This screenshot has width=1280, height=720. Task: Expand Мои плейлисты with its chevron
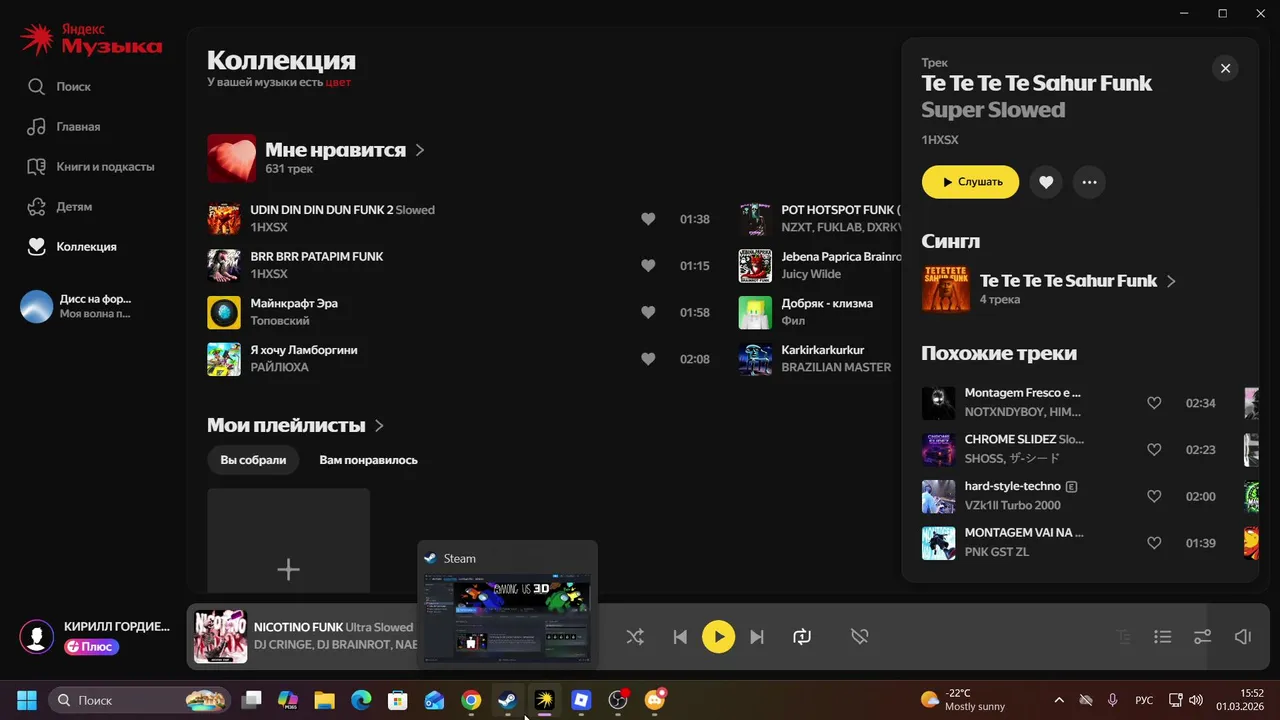point(379,426)
